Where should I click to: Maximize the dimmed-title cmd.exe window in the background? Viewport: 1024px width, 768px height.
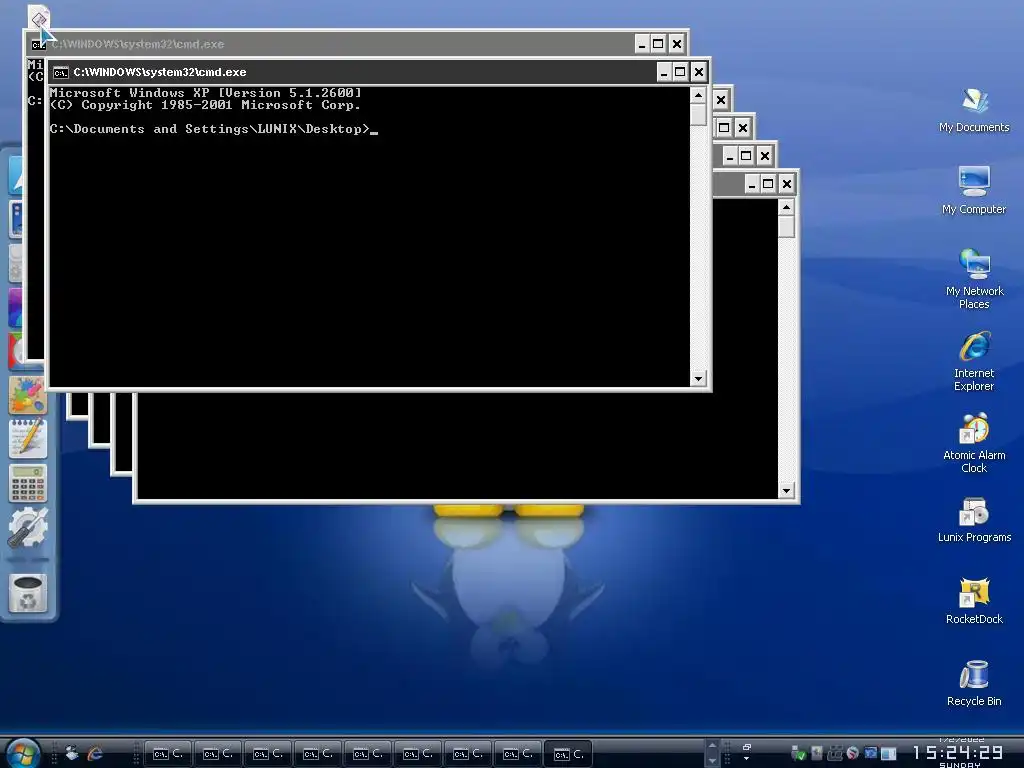658,44
